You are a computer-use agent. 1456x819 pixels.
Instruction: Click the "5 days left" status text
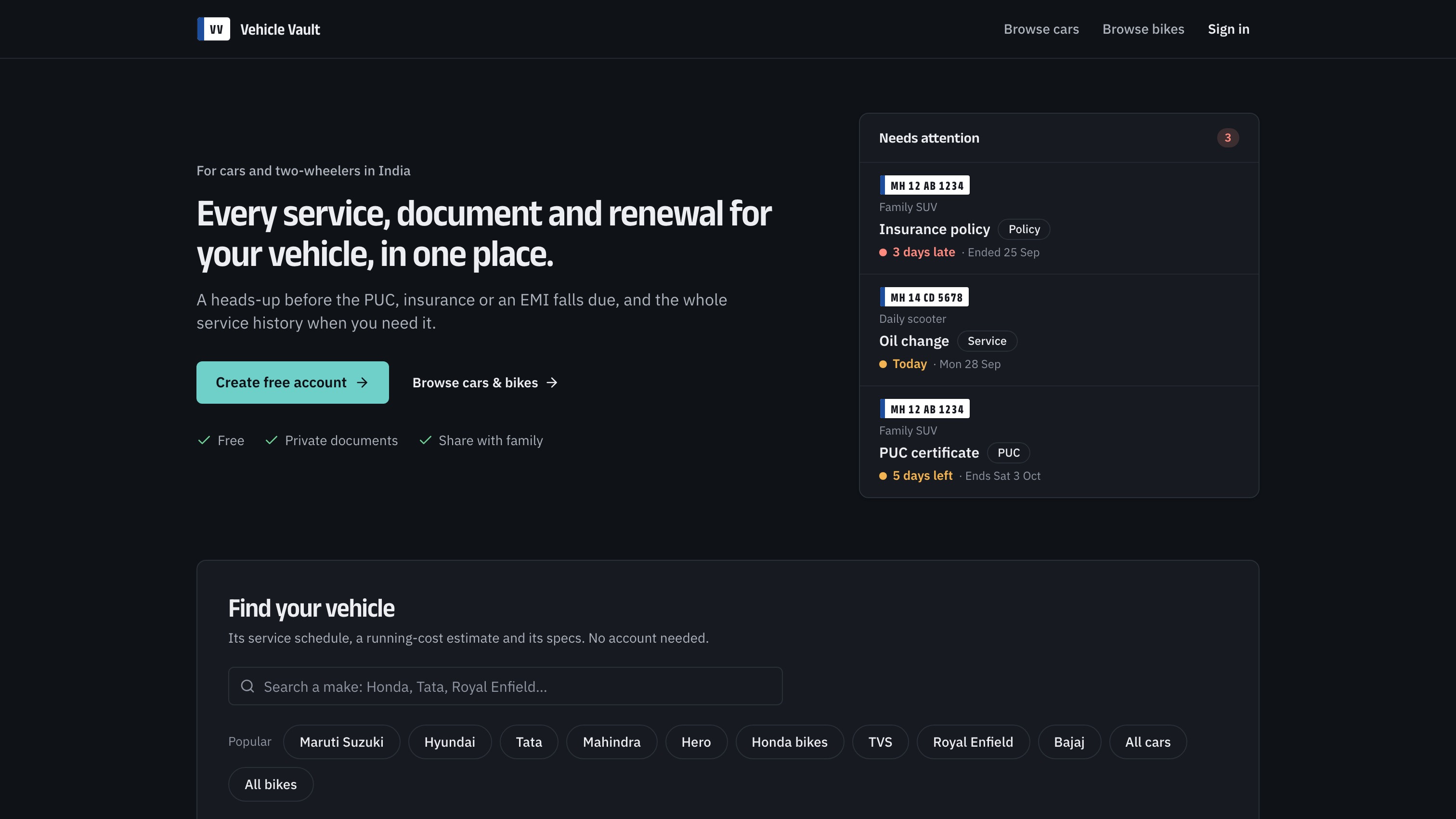pos(923,476)
